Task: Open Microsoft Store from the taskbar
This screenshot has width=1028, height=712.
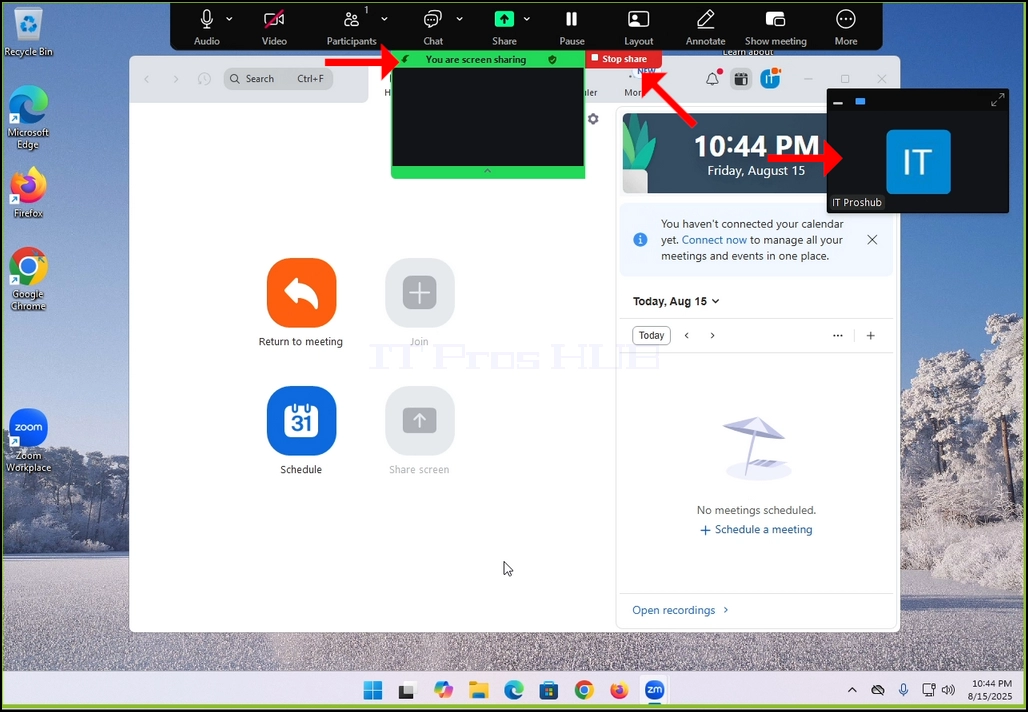Action: 549,690
